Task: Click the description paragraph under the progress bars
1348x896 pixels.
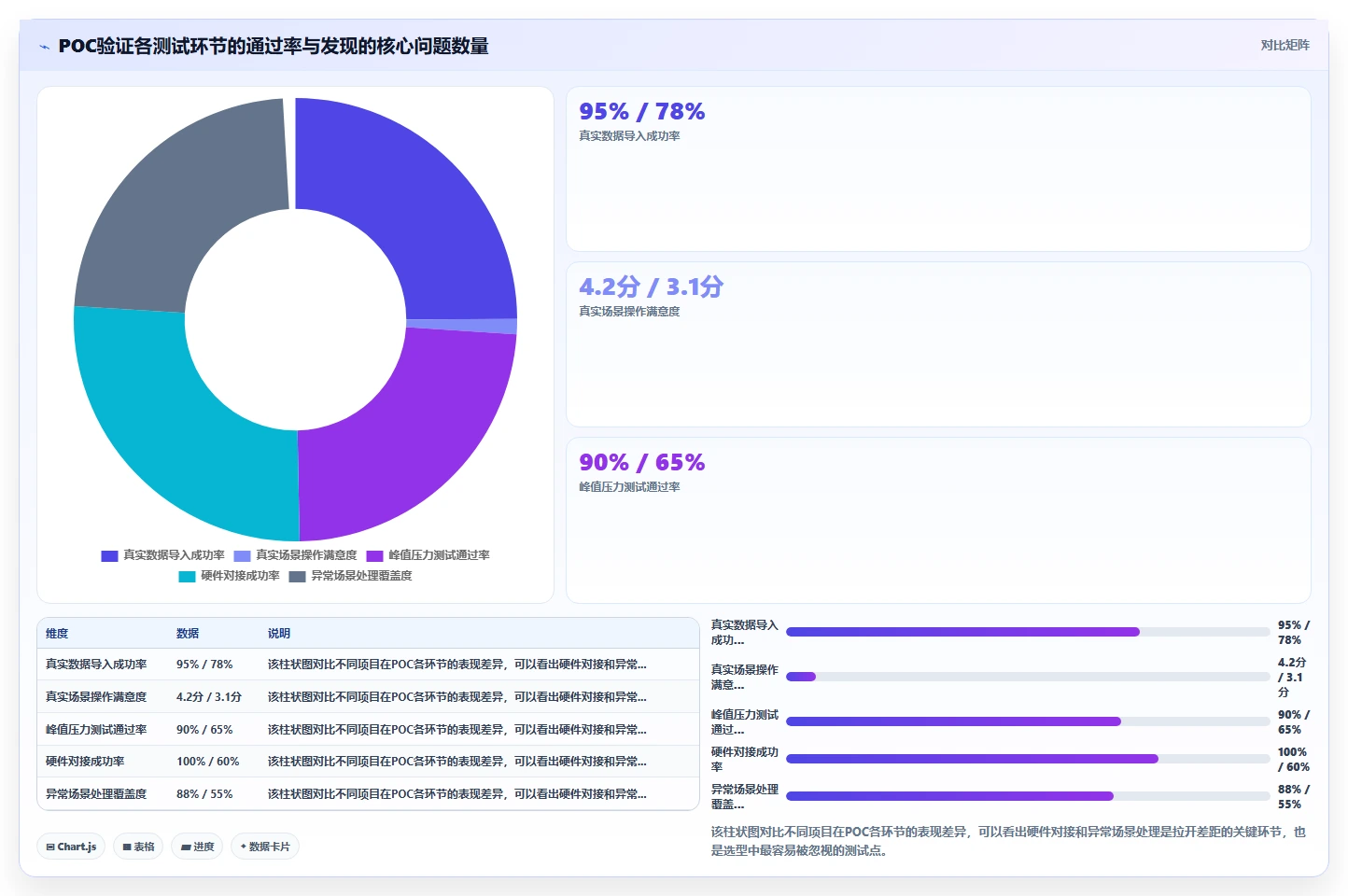Action: point(1009,841)
